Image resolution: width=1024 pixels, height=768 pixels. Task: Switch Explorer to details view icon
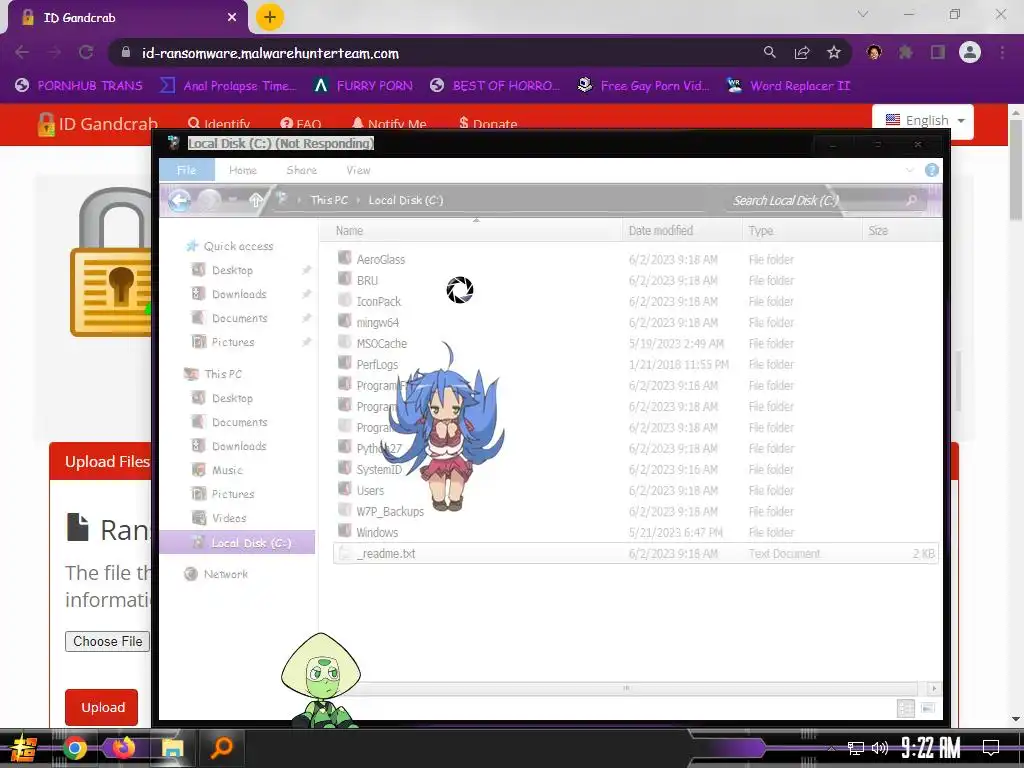pyautogui.click(x=906, y=709)
